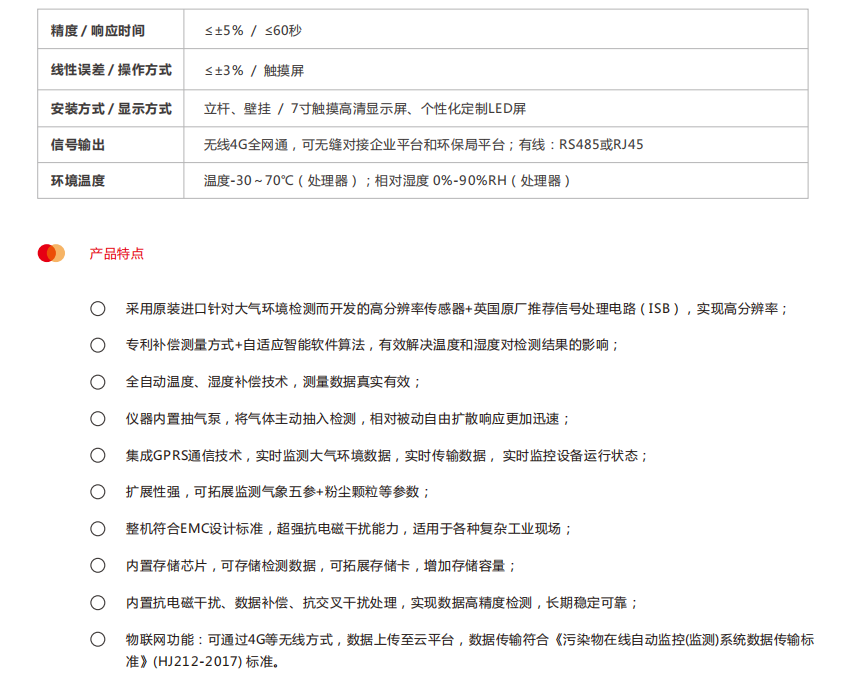Image resolution: width=849 pixels, height=675 pixels.
Task: Click bullet circle beside ISB sensor feature
Action: point(97,309)
